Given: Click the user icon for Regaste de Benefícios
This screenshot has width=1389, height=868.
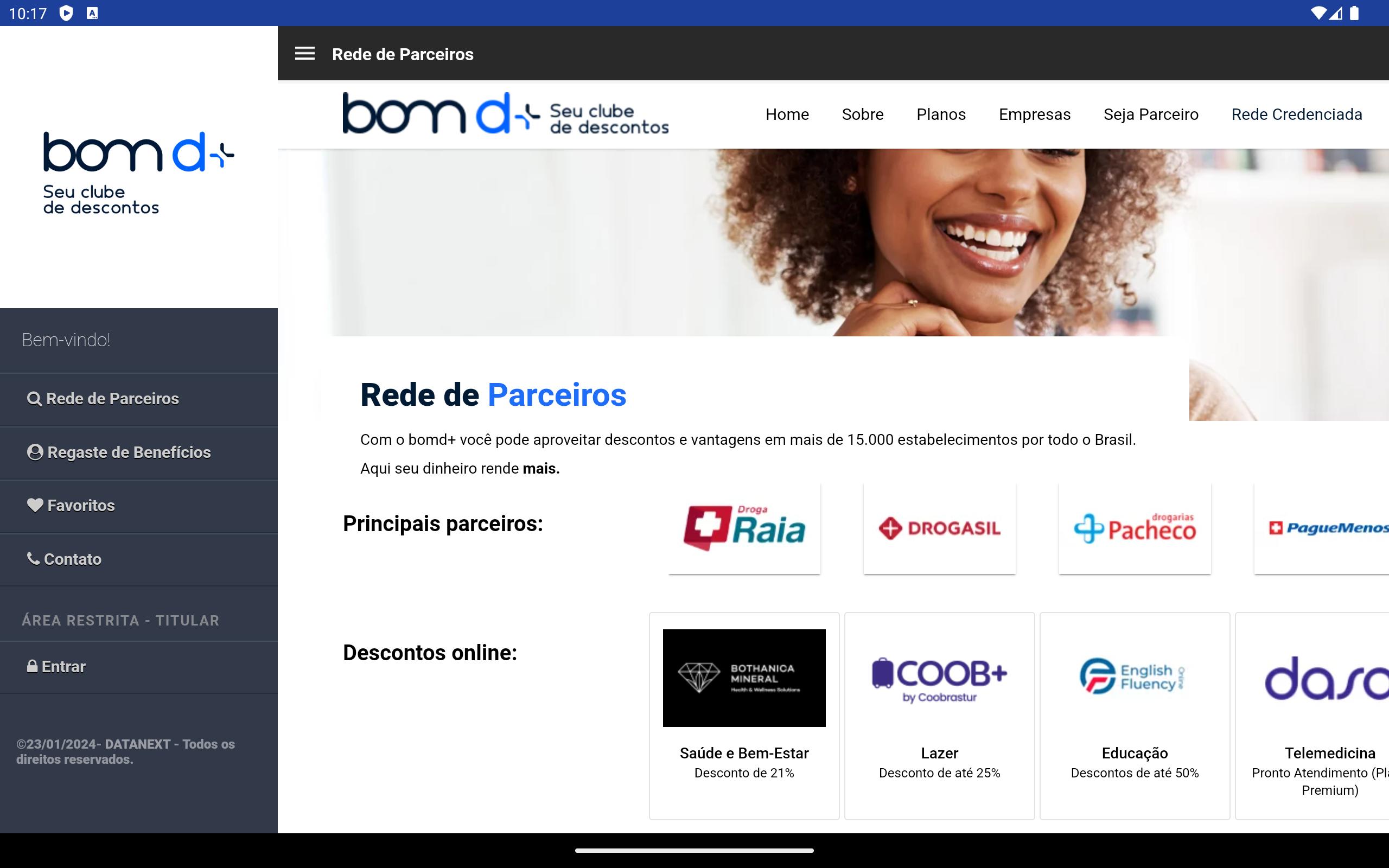Looking at the screenshot, I should coord(35,452).
